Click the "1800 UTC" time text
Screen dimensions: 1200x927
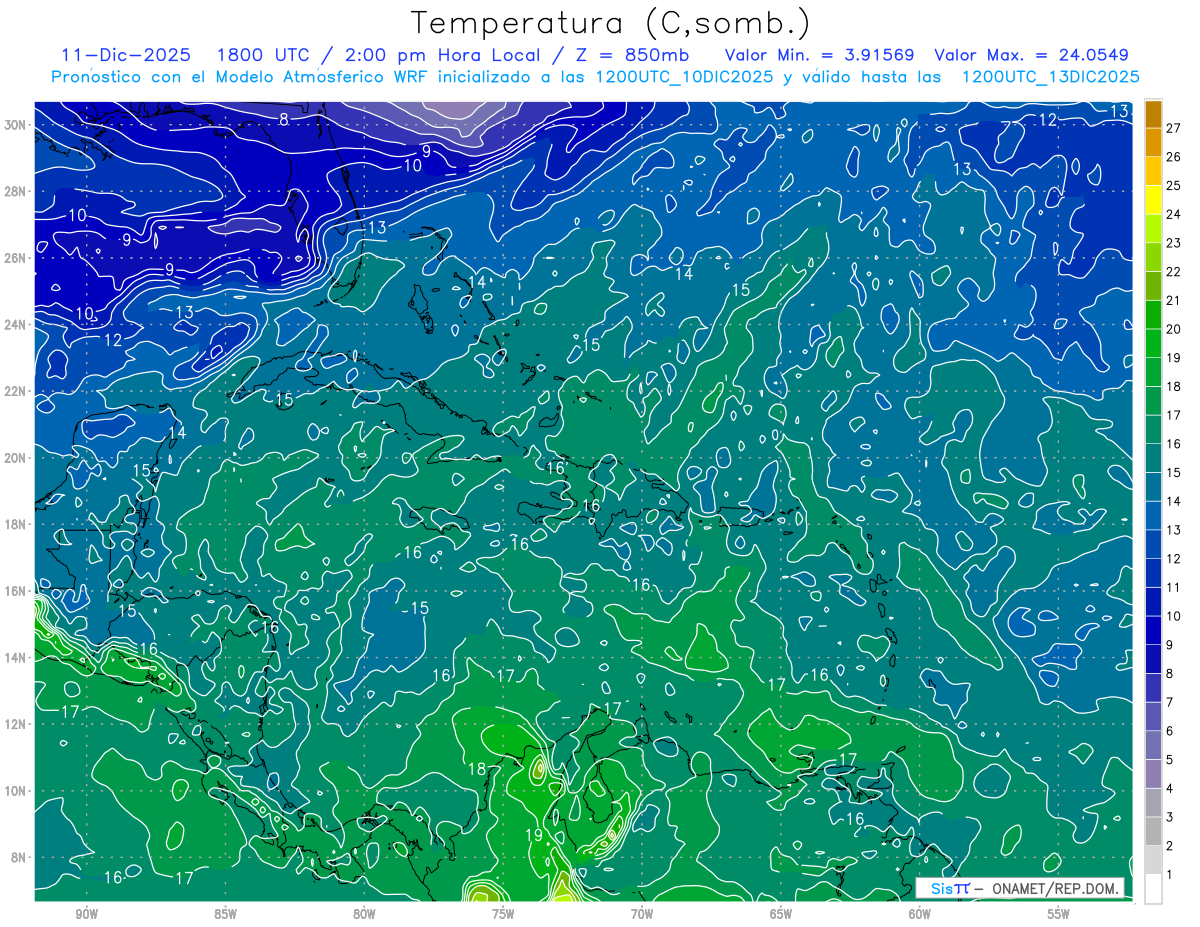[x=263, y=55]
